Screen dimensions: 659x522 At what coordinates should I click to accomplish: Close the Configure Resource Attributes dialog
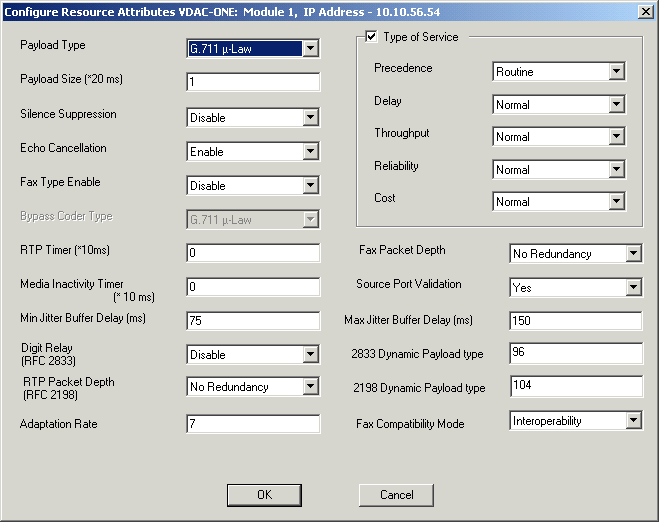[x=644, y=11]
